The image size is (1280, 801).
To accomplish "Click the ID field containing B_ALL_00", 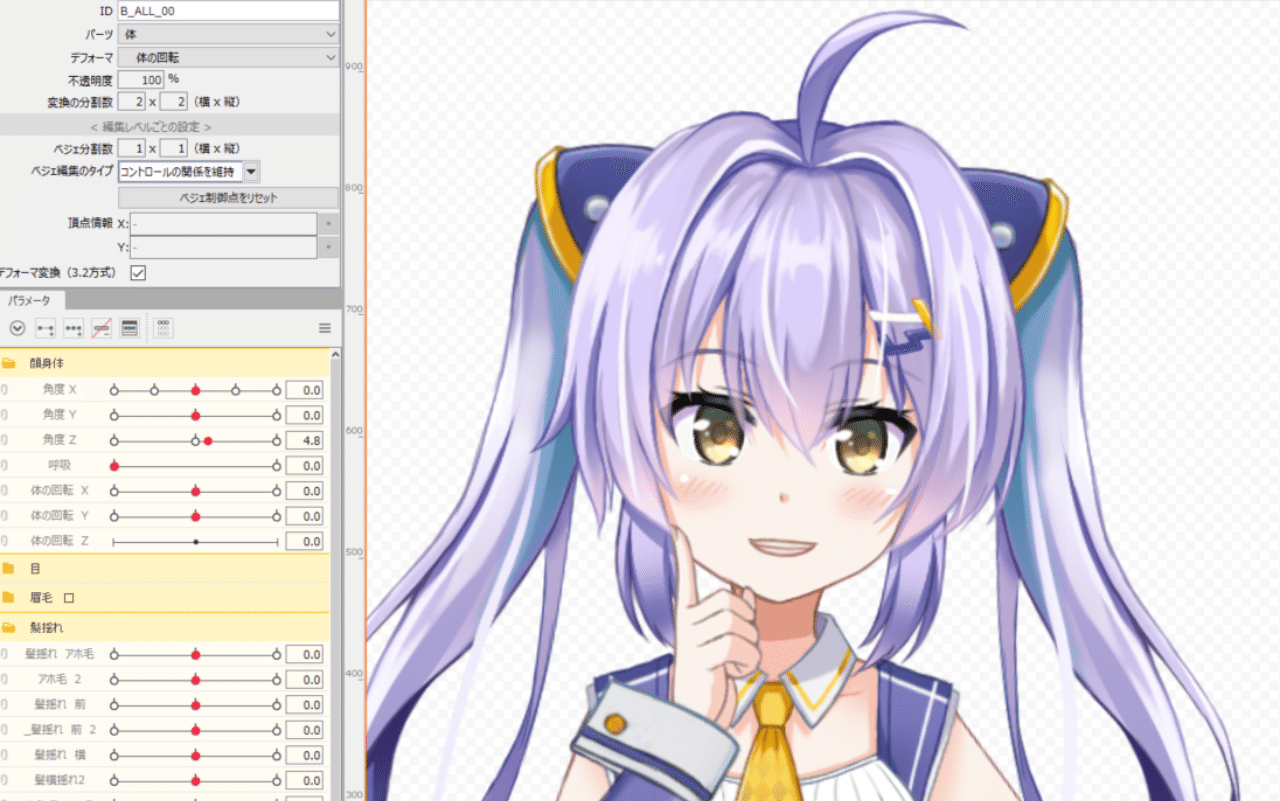I will pyautogui.click(x=228, y=10).
